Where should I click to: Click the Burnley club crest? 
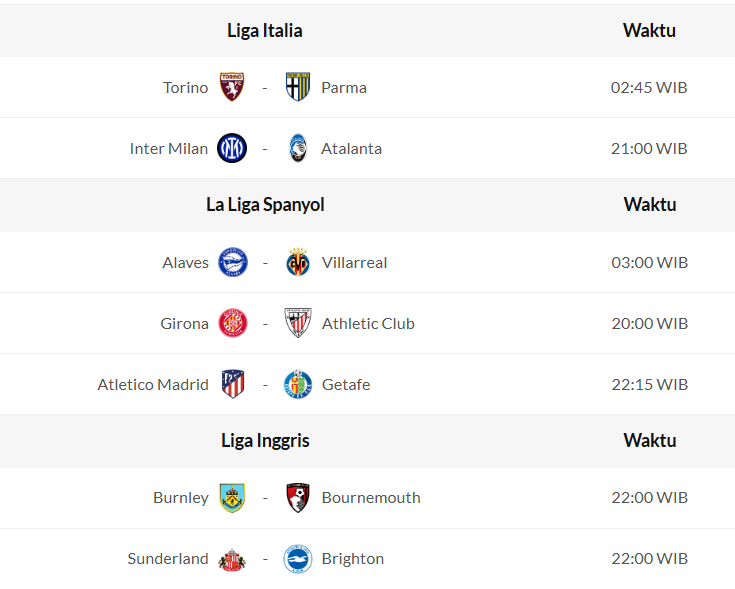232,497
